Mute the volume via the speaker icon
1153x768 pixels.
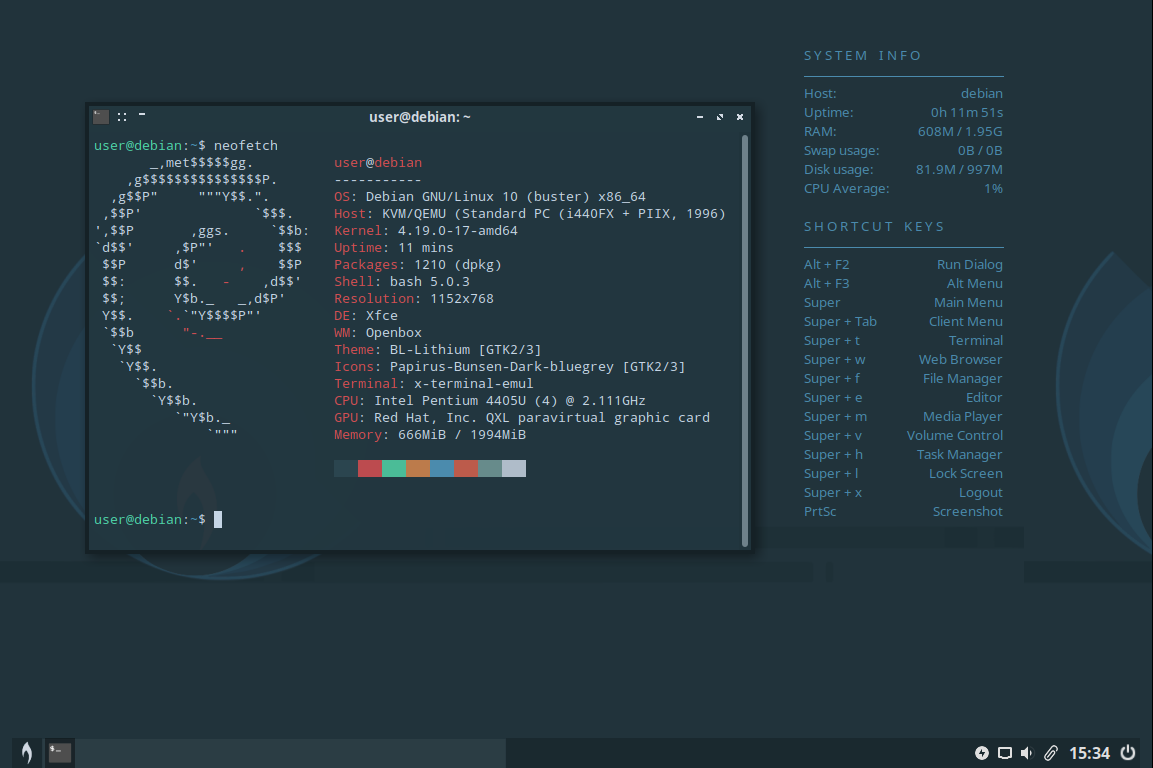pyautogui.click(x=1027, y=753)
